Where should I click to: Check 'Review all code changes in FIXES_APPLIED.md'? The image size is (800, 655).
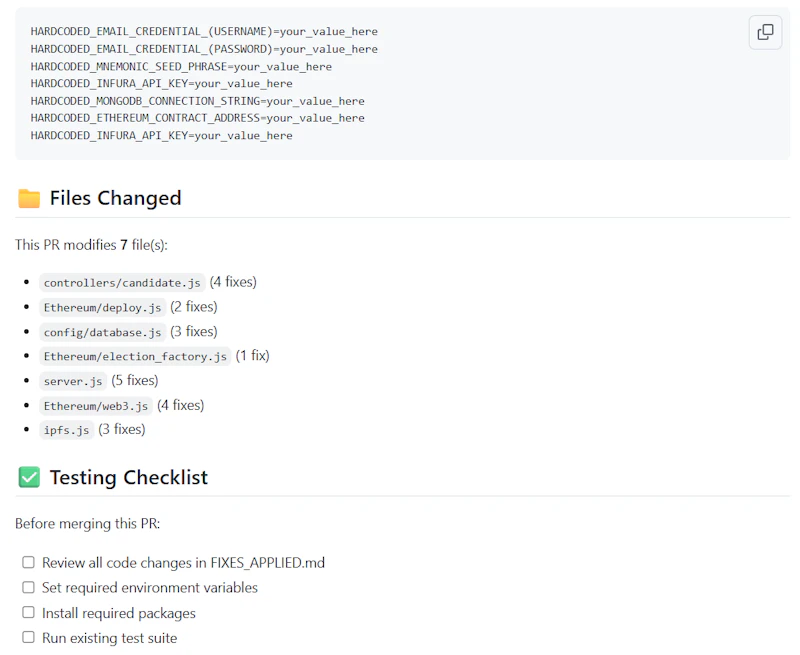pyautogui.click(x=29, y=562)
